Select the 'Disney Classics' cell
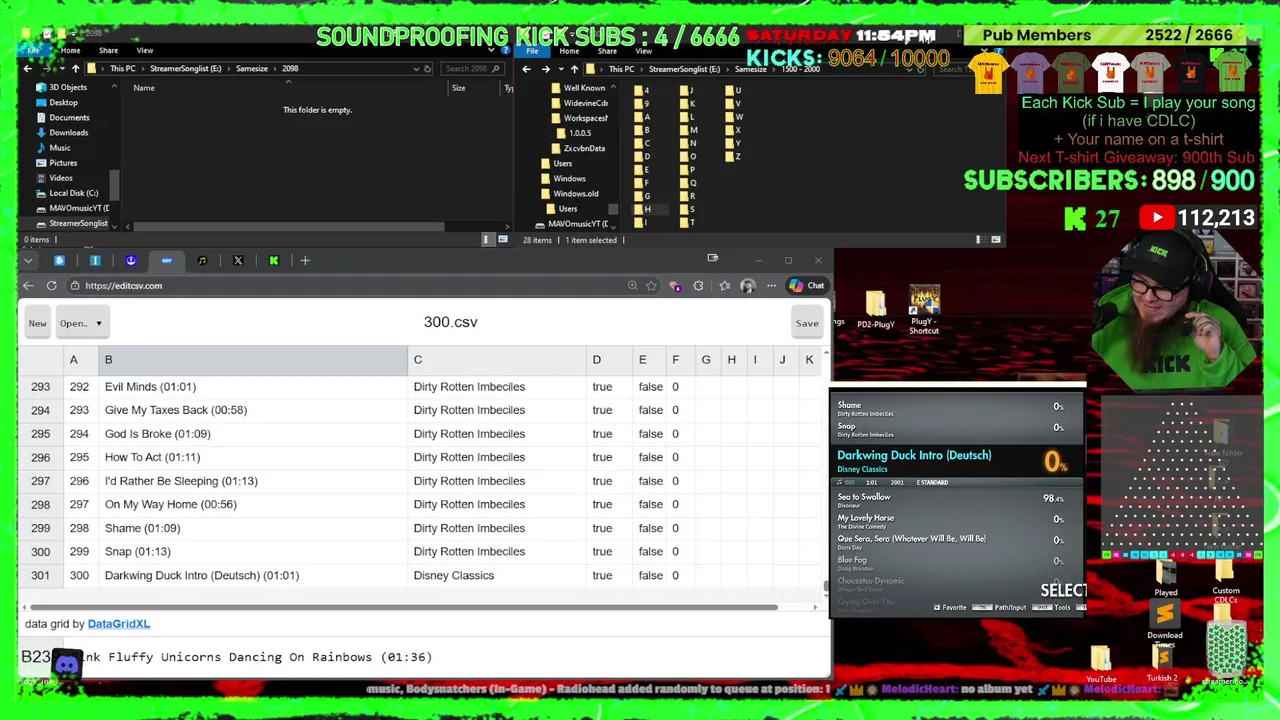 (496, 575)
